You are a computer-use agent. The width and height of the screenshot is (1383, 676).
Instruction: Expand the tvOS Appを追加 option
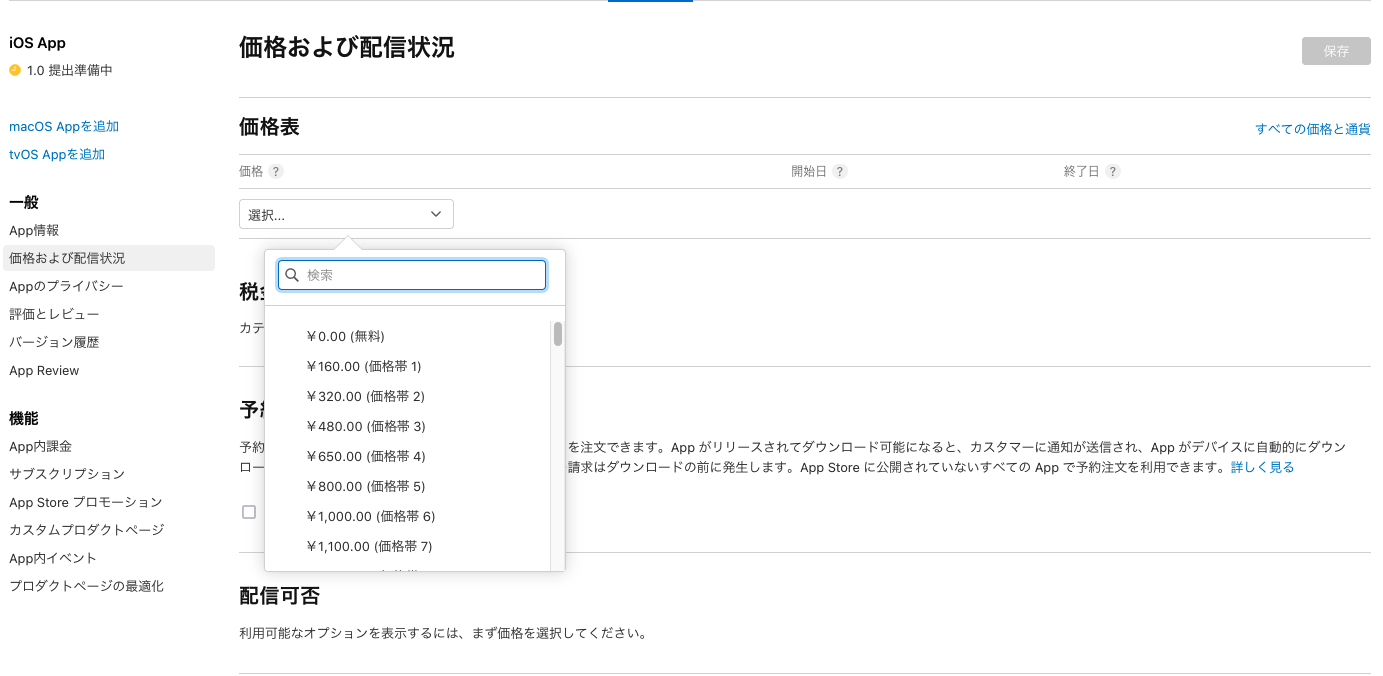click(x=57, y=154)
